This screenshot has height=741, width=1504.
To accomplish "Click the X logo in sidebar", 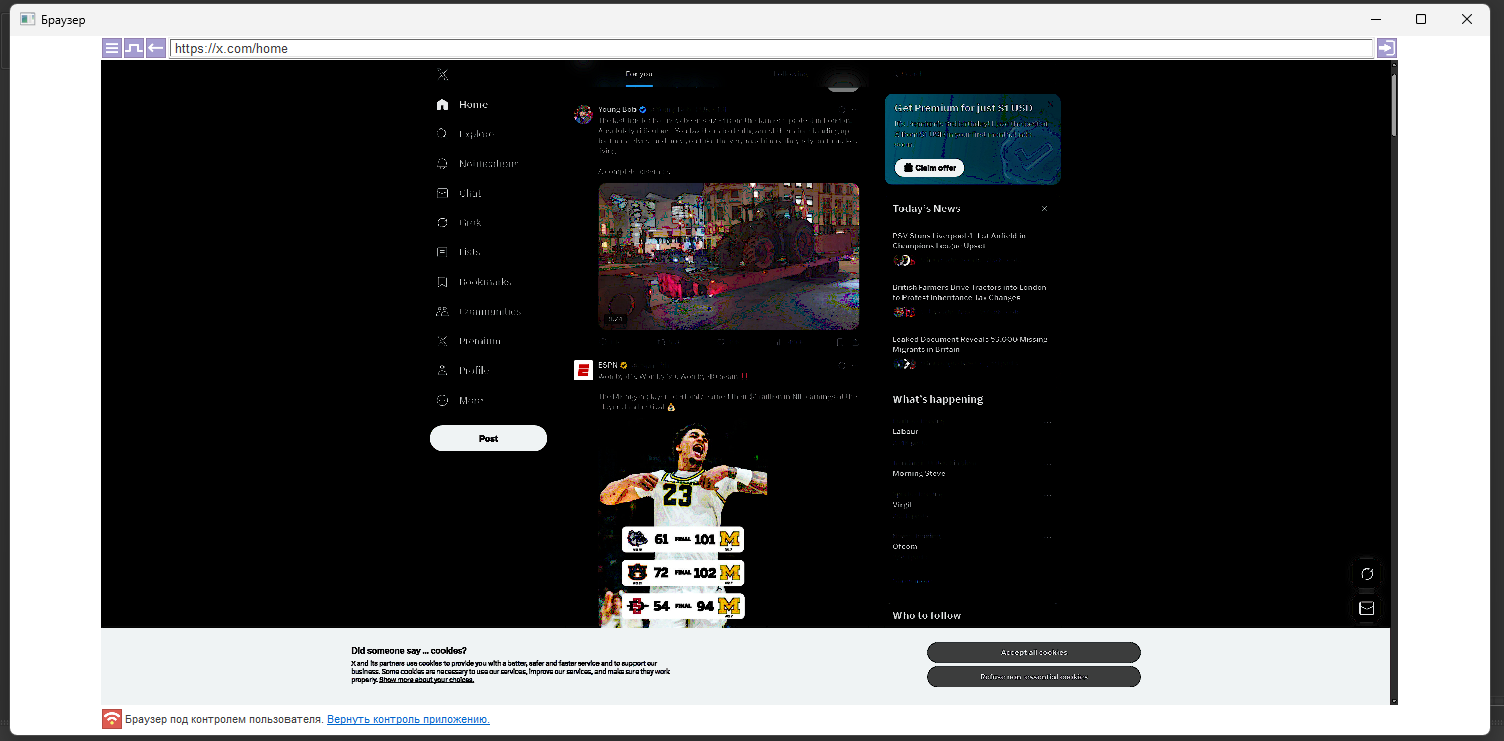I will (x=443, y=75).
